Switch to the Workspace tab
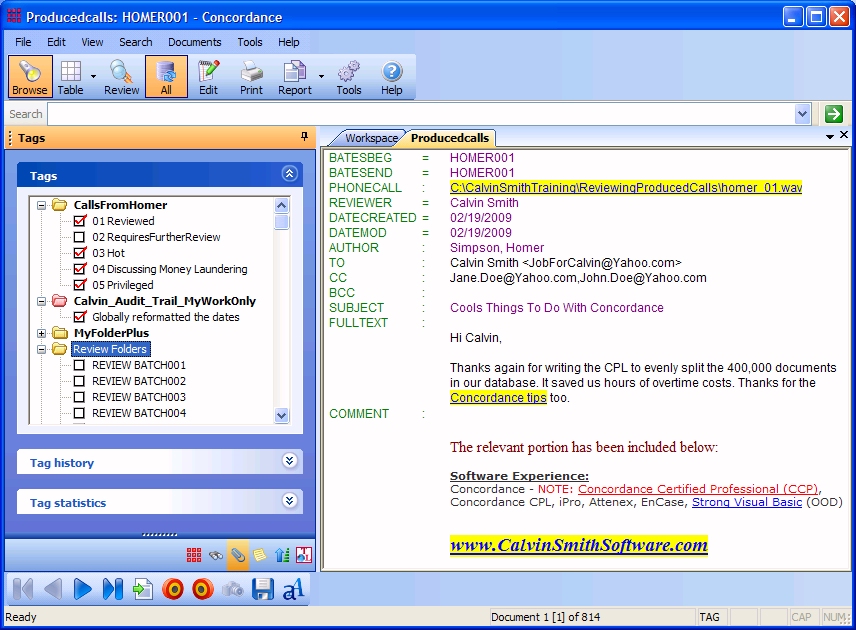Viewport: 856px width, 630px height. pos(371,138)
